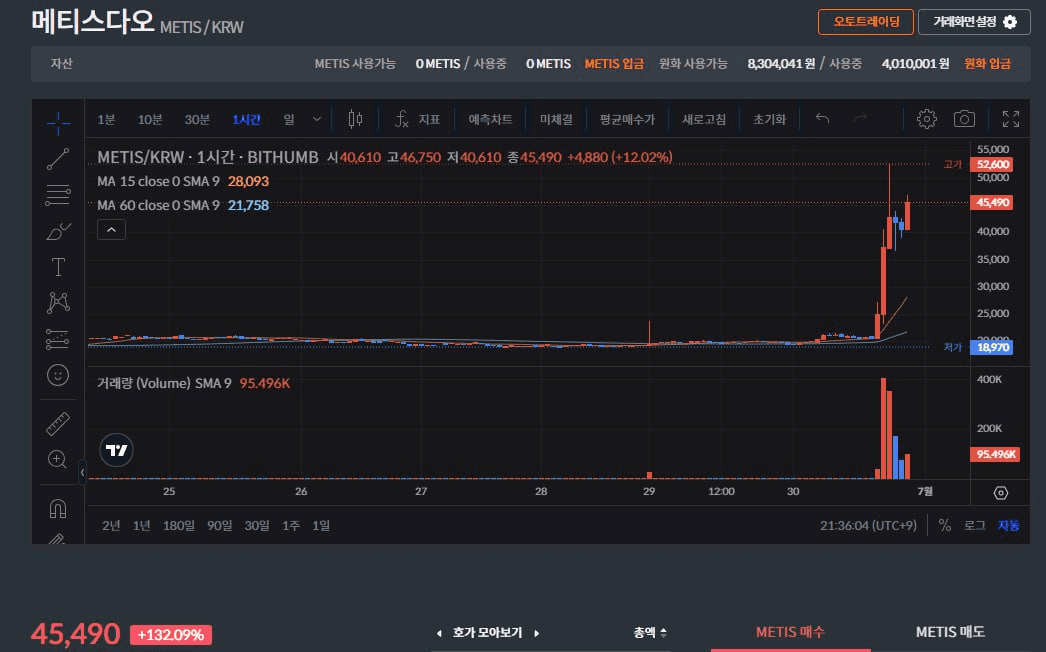Image resolution: width=1046 pixels, height=652 pixels.
Task: Set the range to 1년
Action: pos(141,525)
